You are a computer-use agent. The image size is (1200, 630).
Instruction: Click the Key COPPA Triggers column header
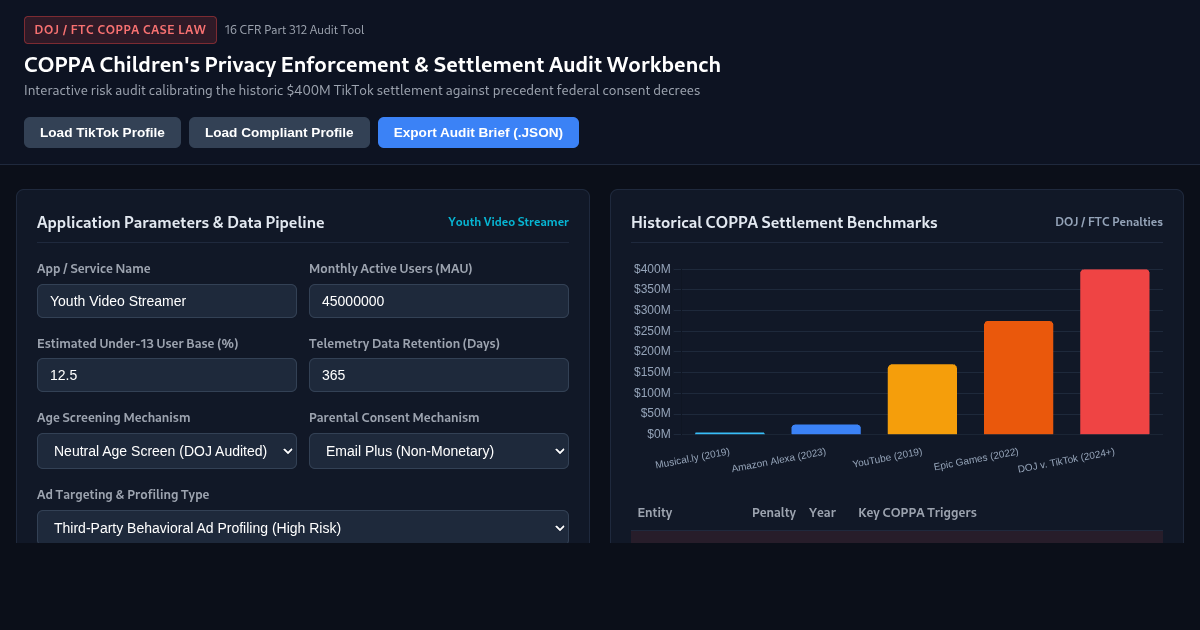(917, 512)
